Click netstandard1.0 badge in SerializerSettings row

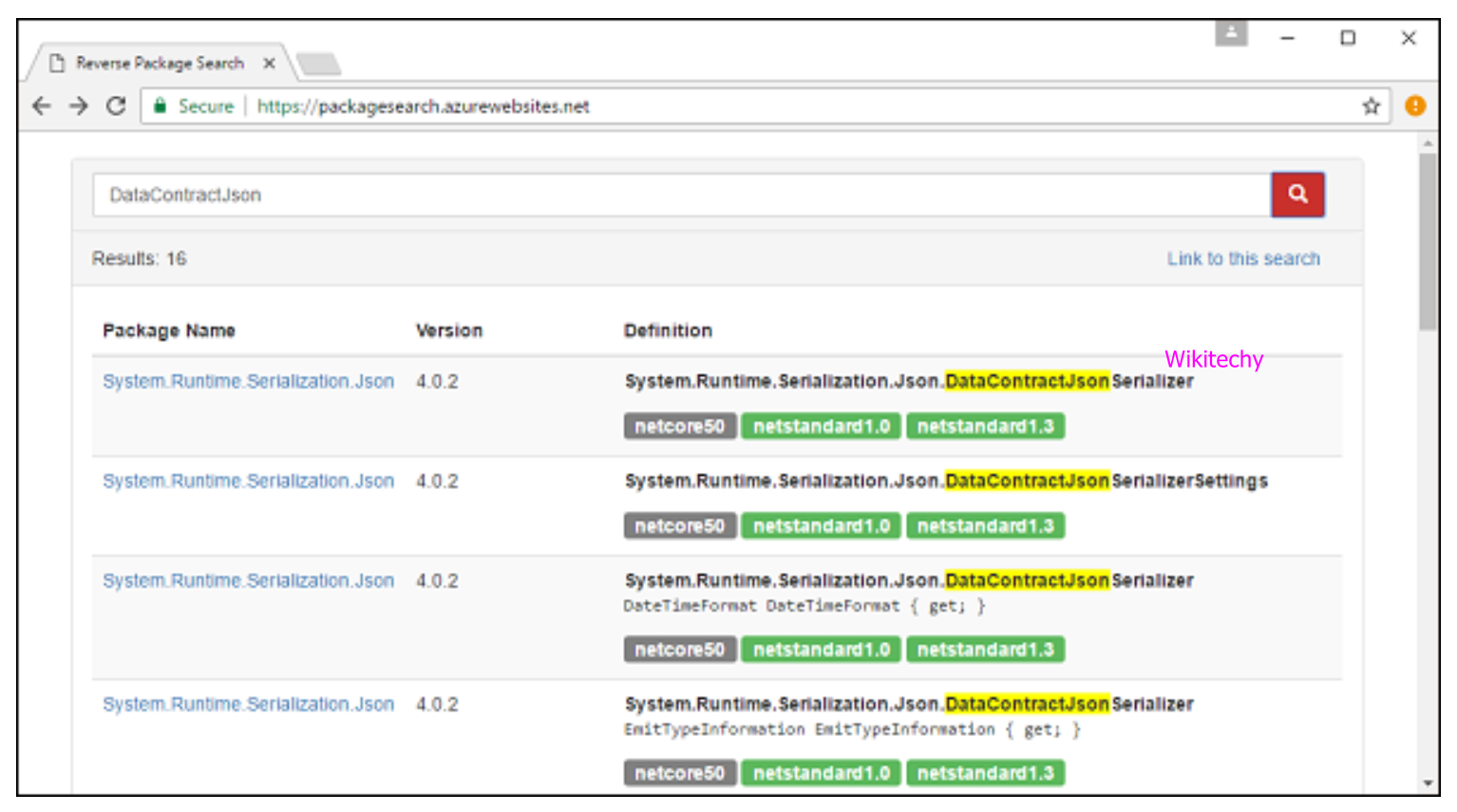pos(821,526)
